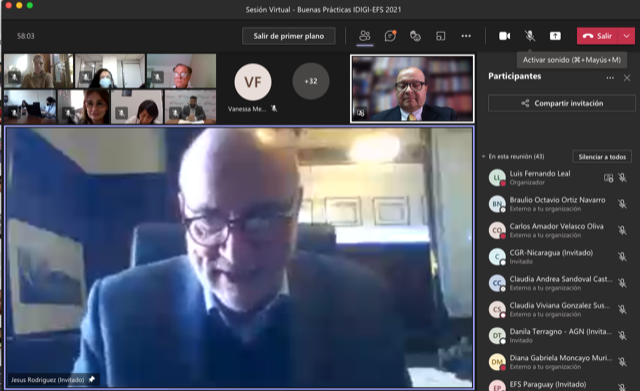The image size is (640, 391).
Task: Select Braulio Octavio Ortiz Navarro in list
Action: pyautogui.click(x=558, y=204)
